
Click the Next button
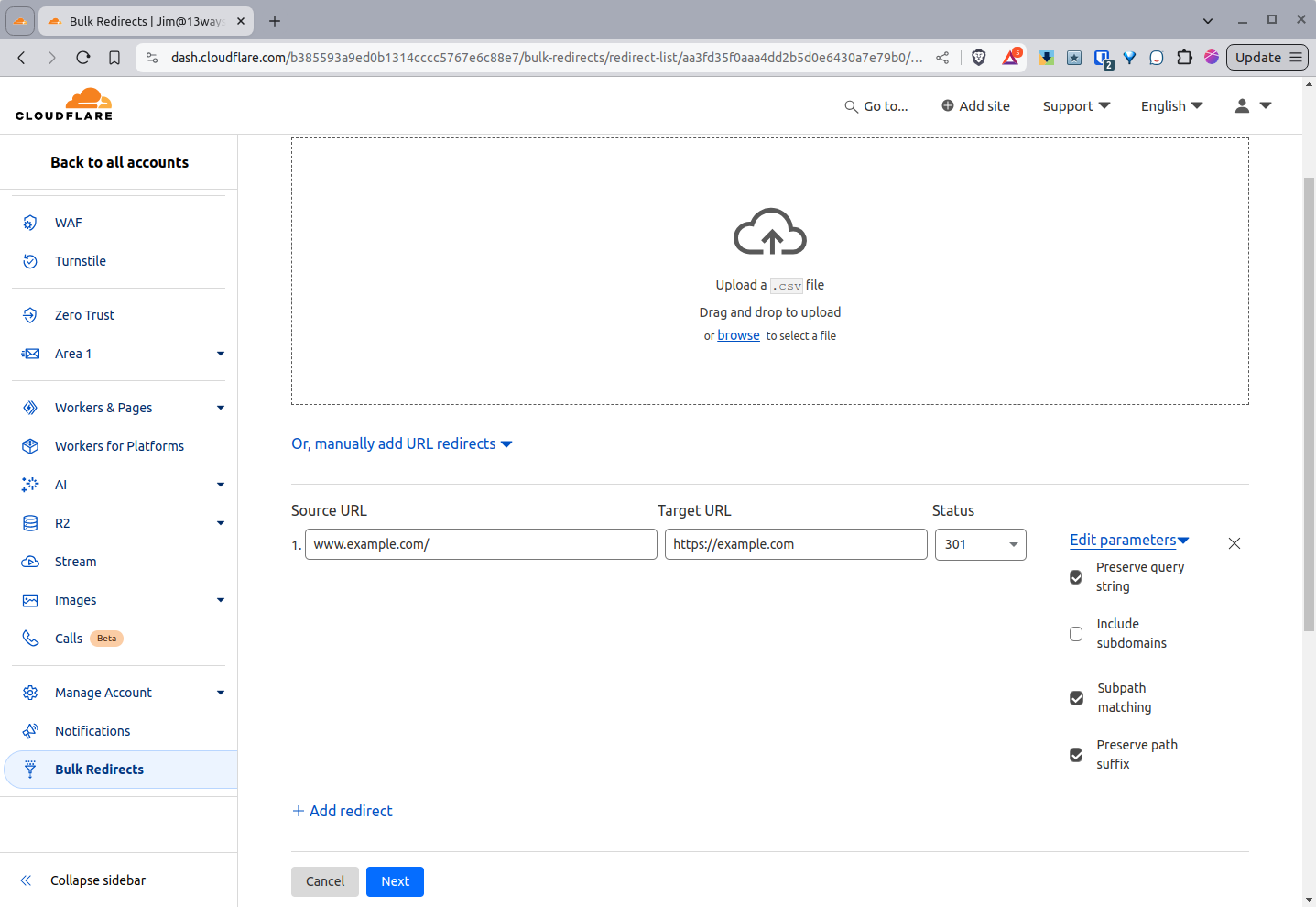tap(395, 881)
